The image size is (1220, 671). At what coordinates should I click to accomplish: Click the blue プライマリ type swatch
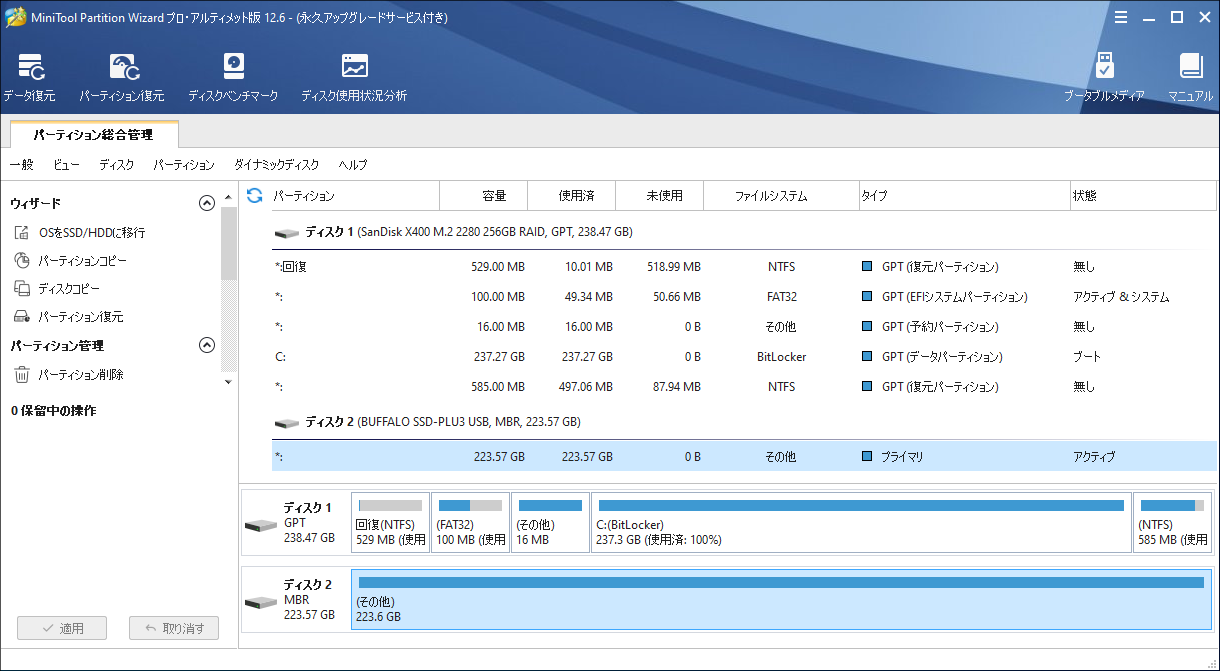[866, 456]
